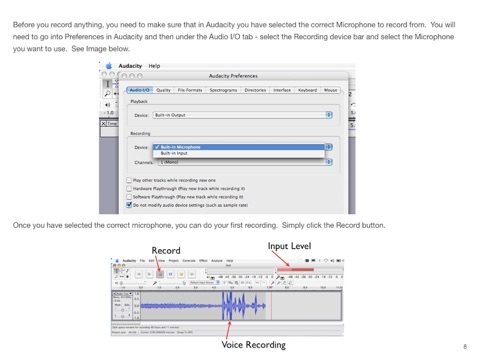Switch to the Audio I/O preferences tab

pos(140,90)
